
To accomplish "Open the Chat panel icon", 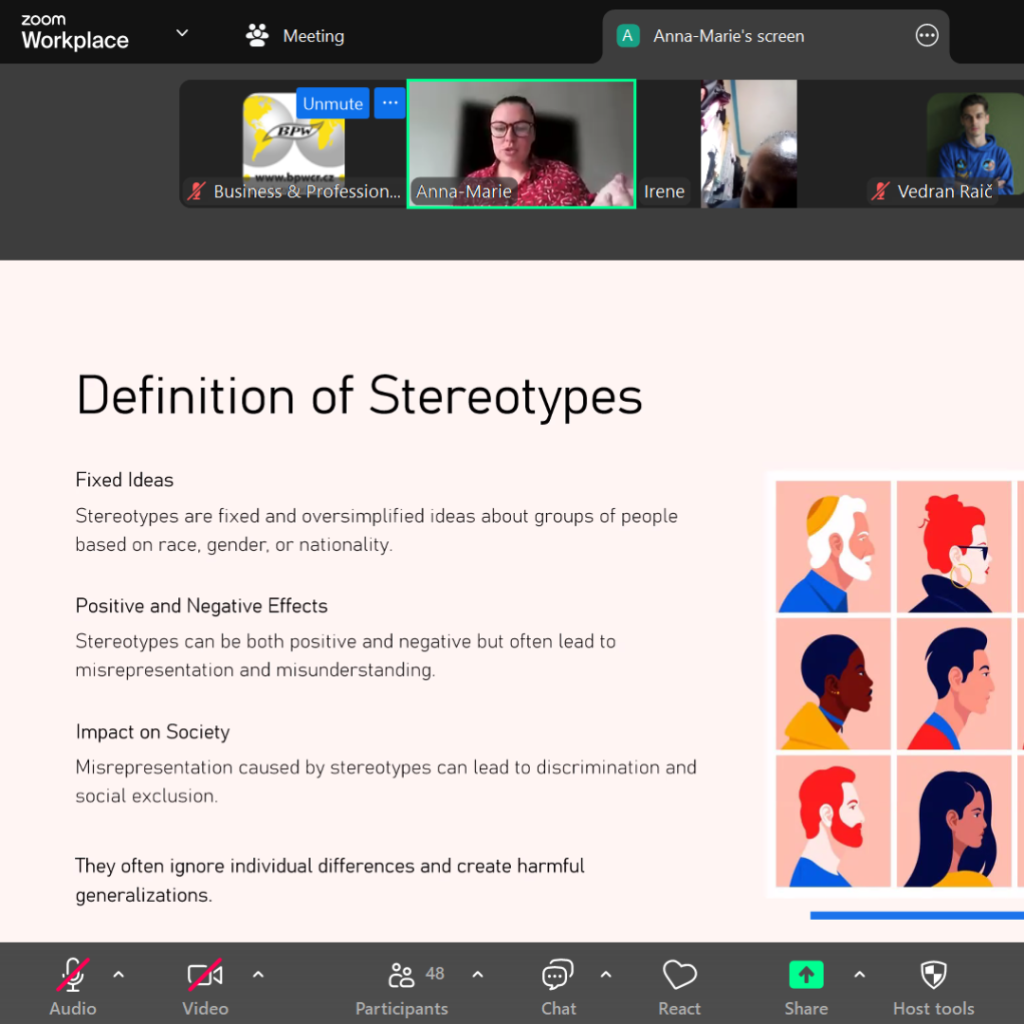I will pyautogui.click(x=557, y=975).
